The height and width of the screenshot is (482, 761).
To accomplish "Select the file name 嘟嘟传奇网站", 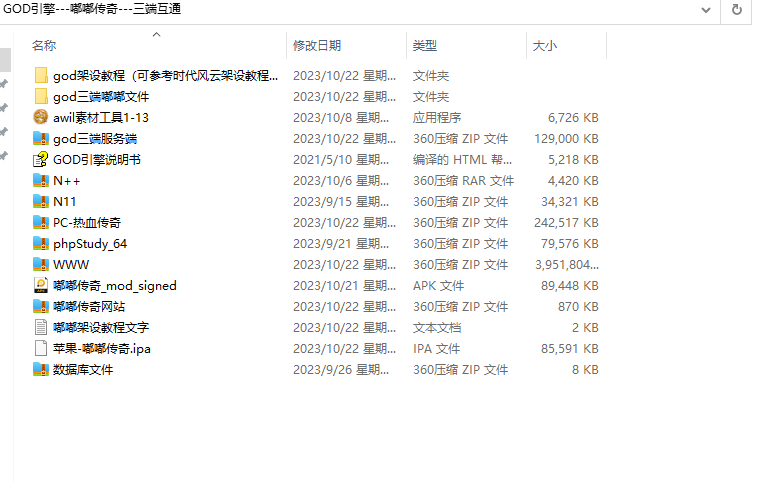I will tap(89, 307).
